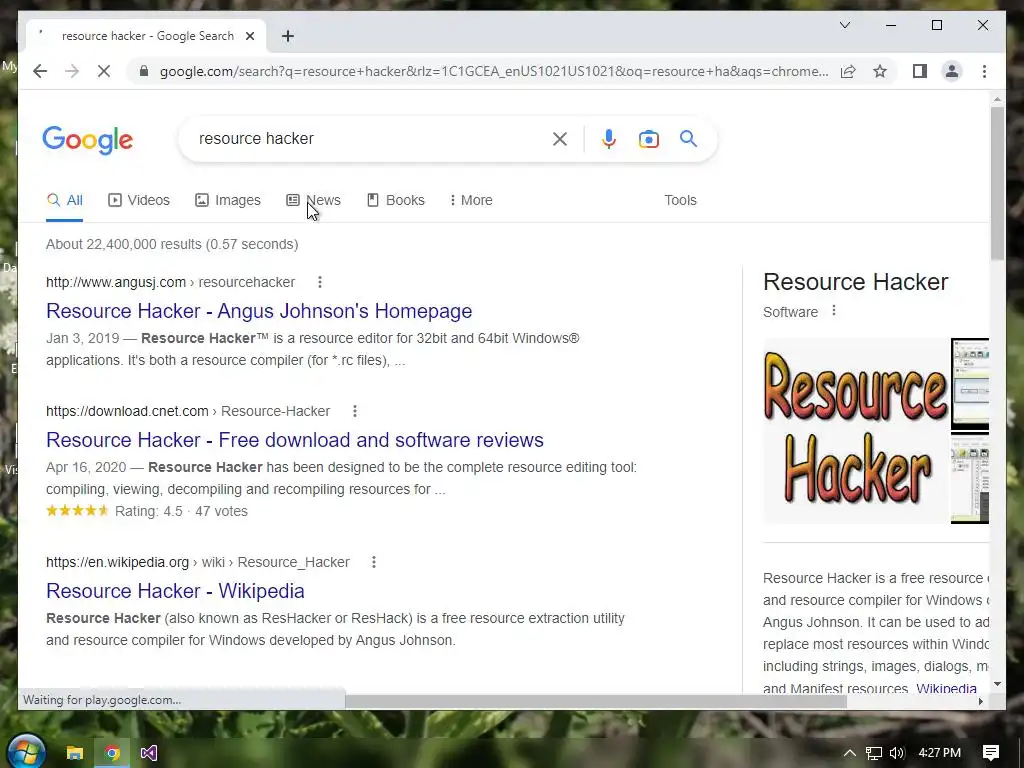Open the notification center icon

tap(991, 753)
